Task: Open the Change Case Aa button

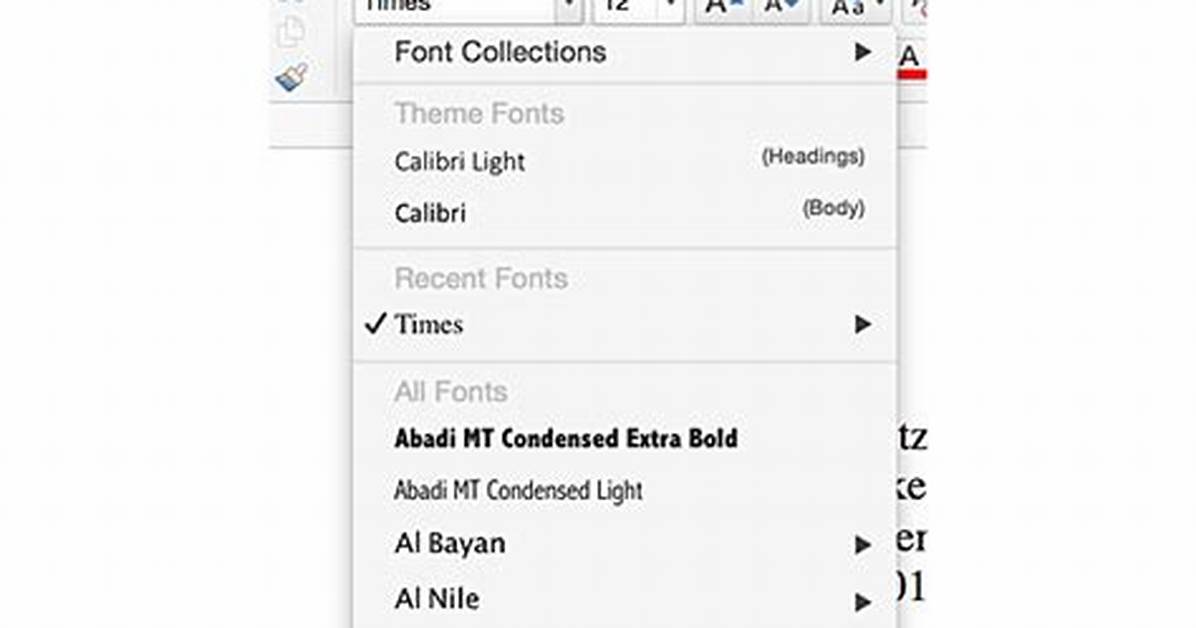Action: [856, 9]
